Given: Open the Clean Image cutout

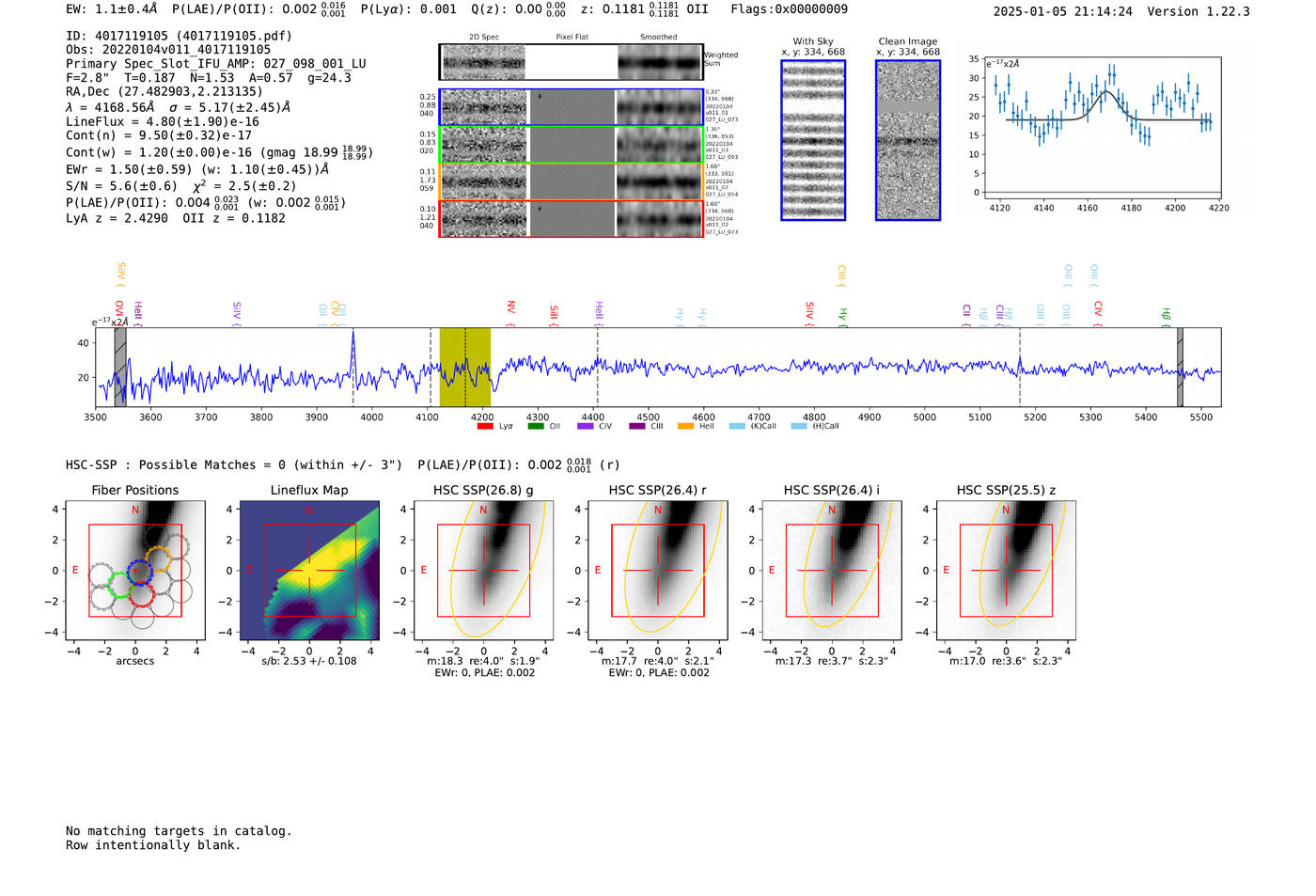Looking at the screenshot, I should click(x=908, y=140).
